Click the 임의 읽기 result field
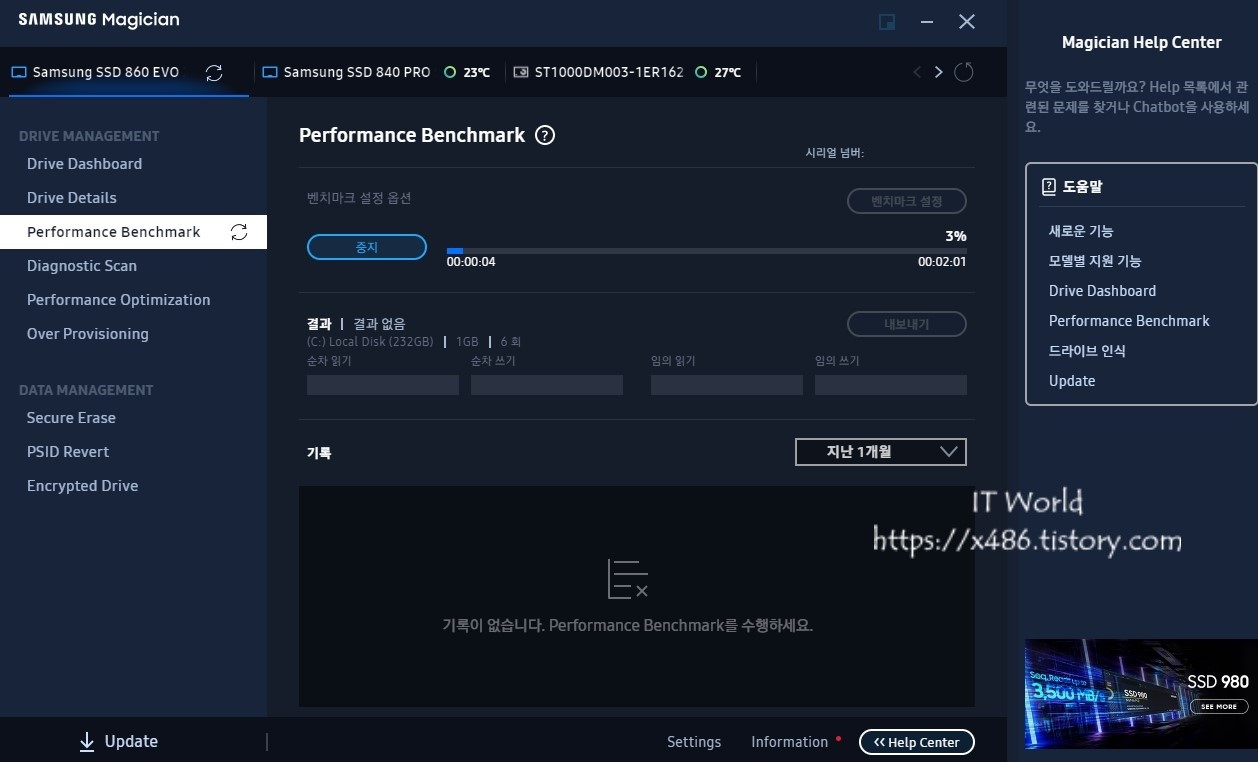 (x=727, y=385)
